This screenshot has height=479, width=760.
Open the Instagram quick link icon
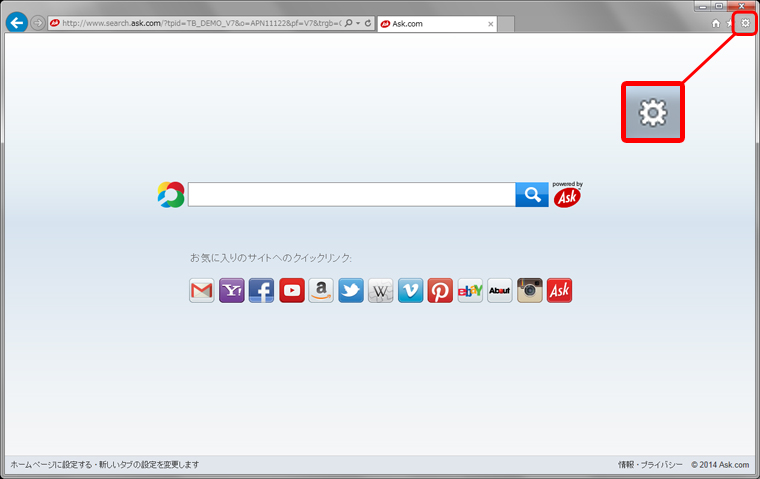tap(530, 290)
